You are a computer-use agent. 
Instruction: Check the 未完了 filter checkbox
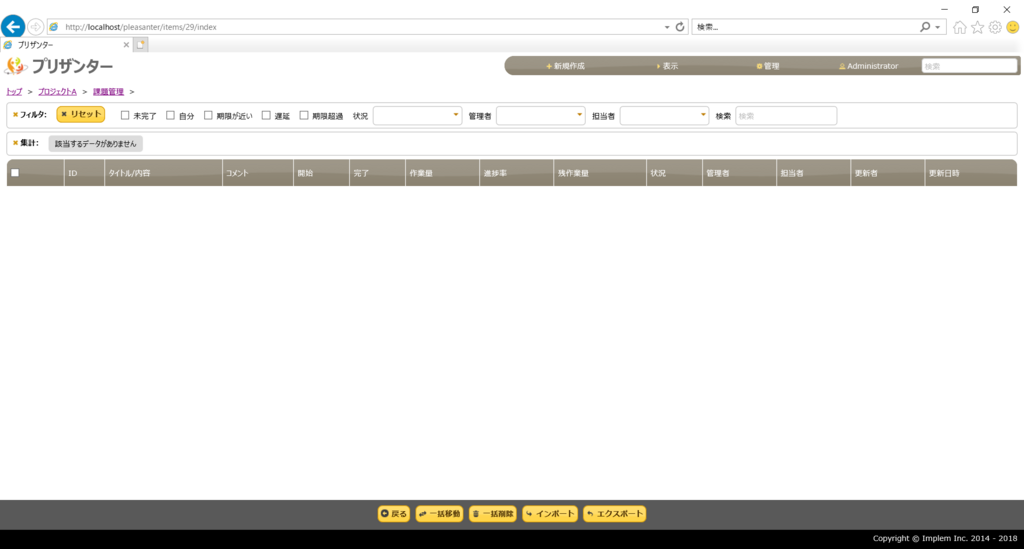pos(125,116)
